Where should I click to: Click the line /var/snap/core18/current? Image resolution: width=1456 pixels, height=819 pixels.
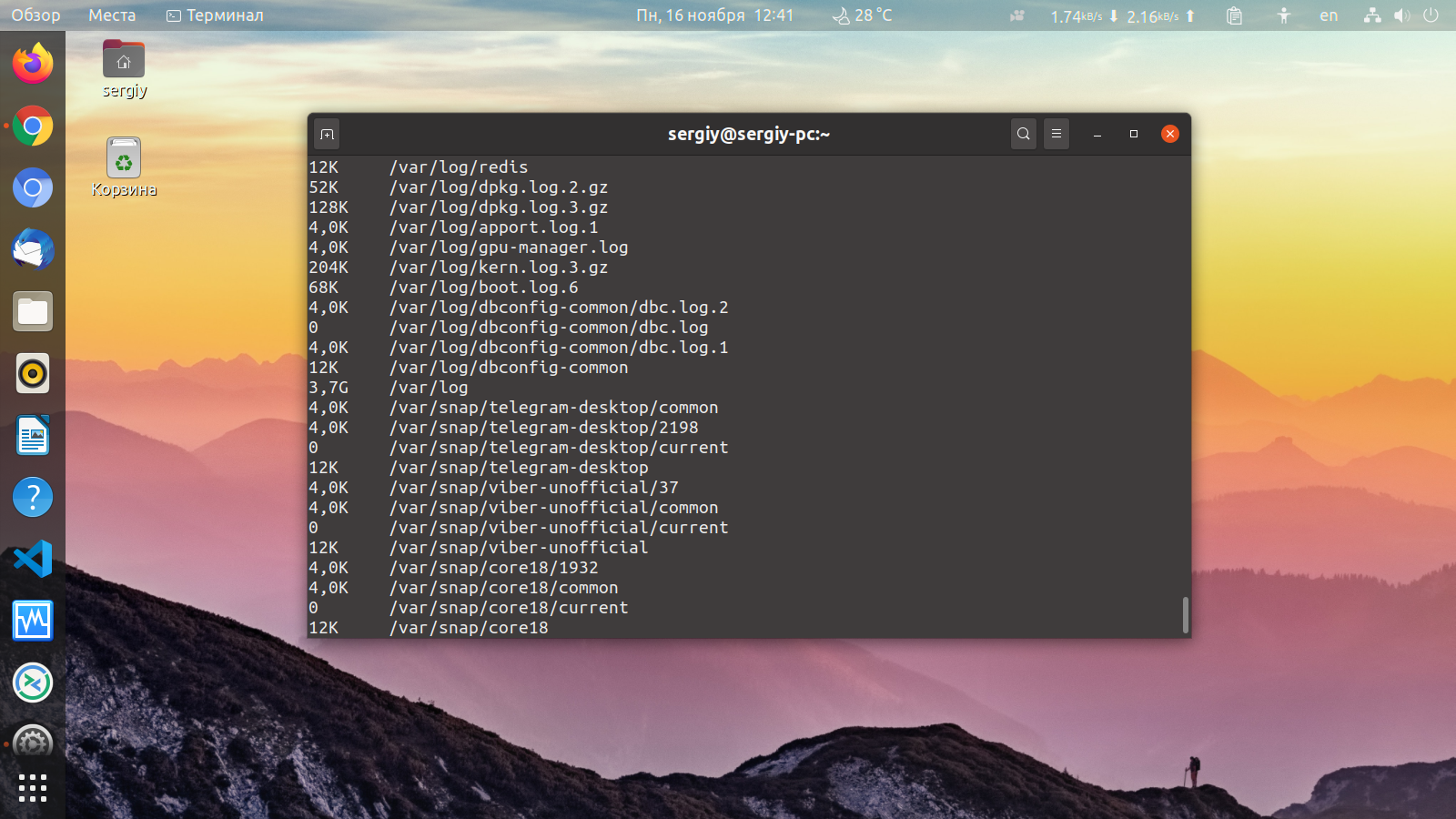509,608
